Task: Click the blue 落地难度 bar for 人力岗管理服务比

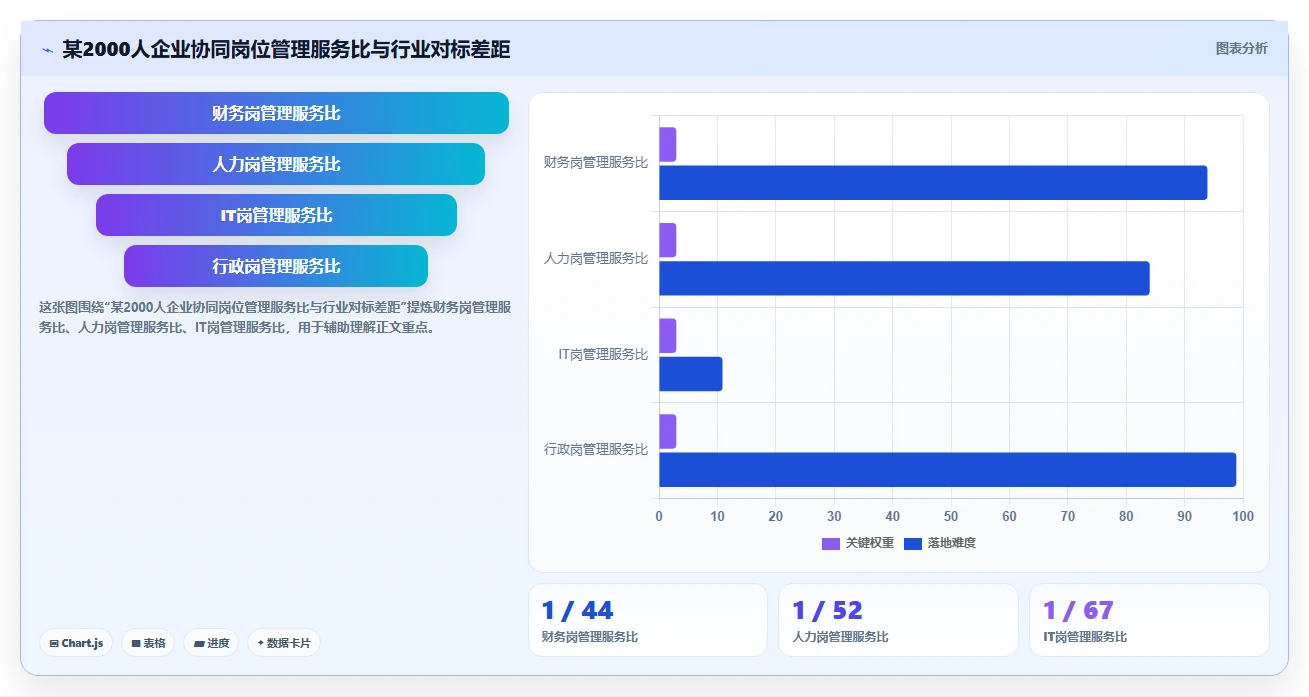Action: 904,278
